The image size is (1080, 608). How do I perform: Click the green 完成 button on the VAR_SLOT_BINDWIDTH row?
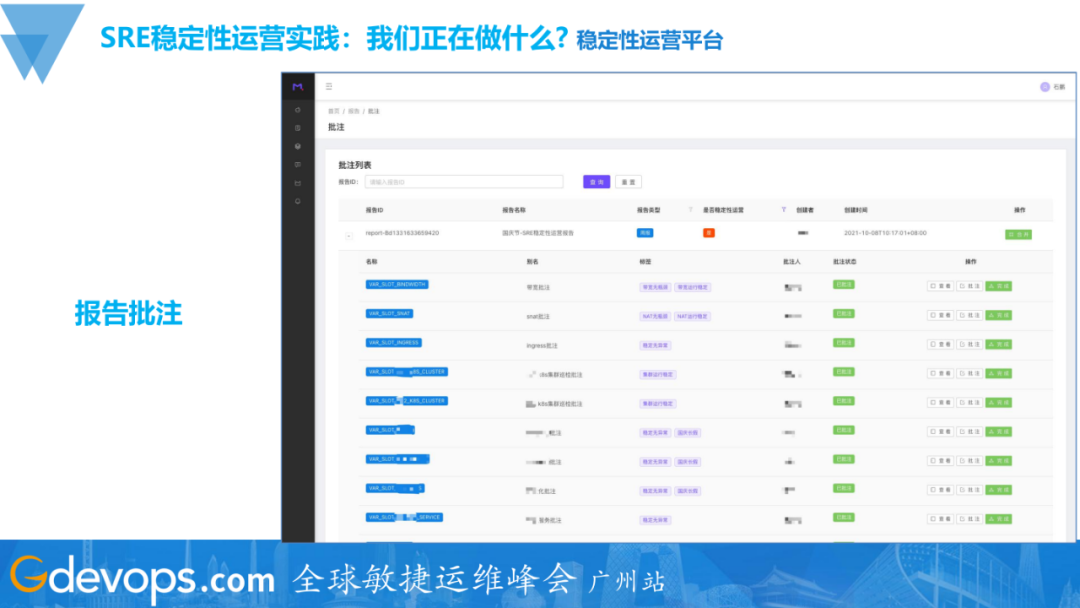coord(998,285)
